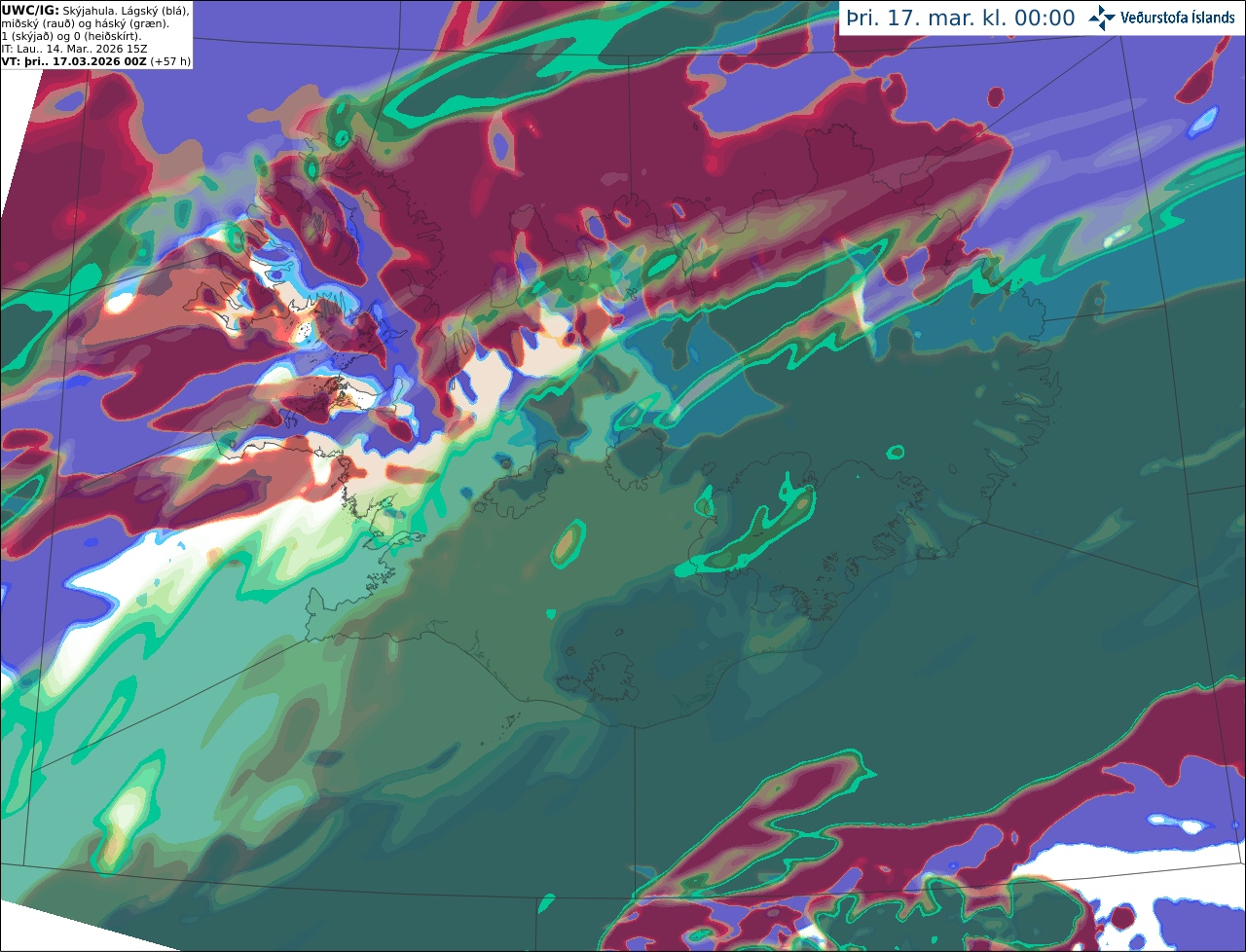Click the 'miðský (rauð) og háský (græn).' legend line

(85, 23)
